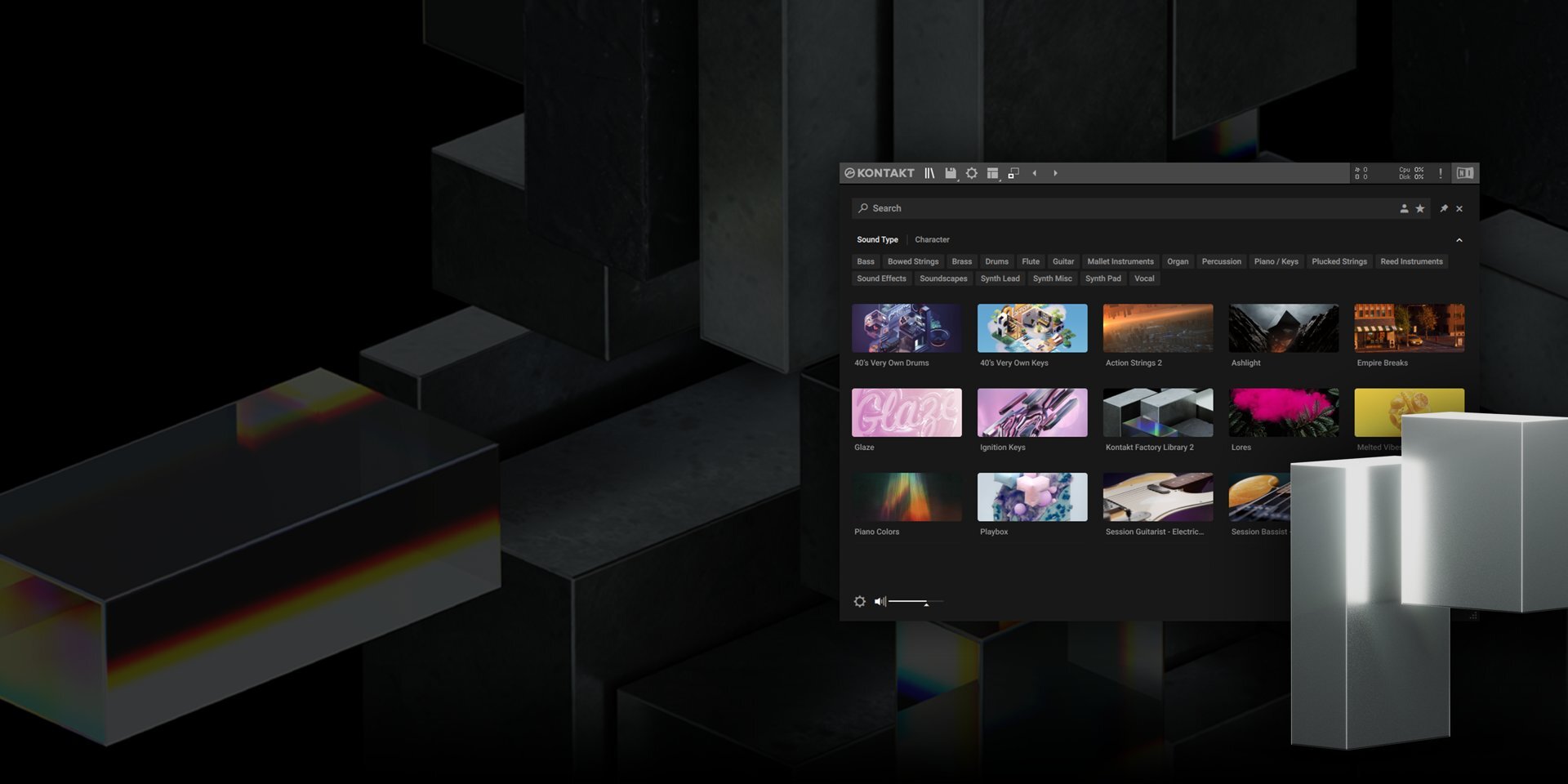This screenshot has width=1568, height=784.
Task: Open the Empire Breaks library thumbnail
Action: pyautogui.click(x=1410, y=328)
